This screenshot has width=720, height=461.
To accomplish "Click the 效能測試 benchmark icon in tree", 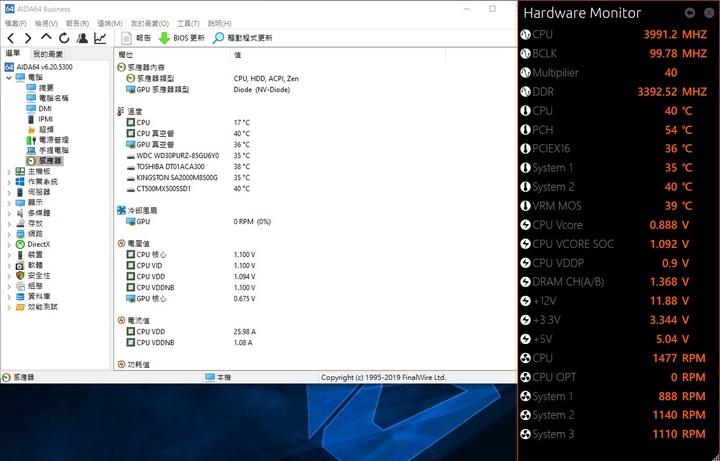I will tap(20, 307).
